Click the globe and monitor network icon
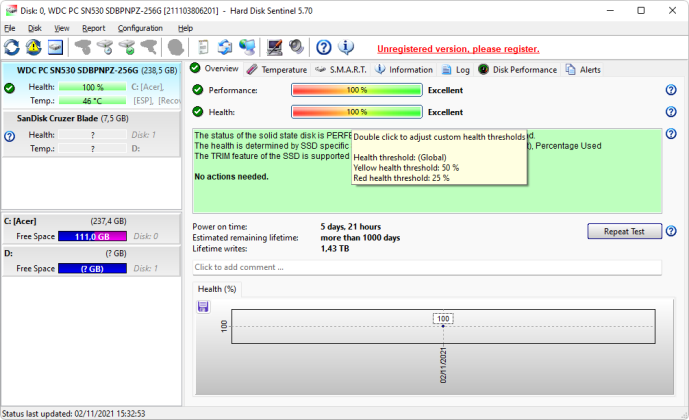The width and height of the screenshot is (689, 420). (x=247, y=47)
